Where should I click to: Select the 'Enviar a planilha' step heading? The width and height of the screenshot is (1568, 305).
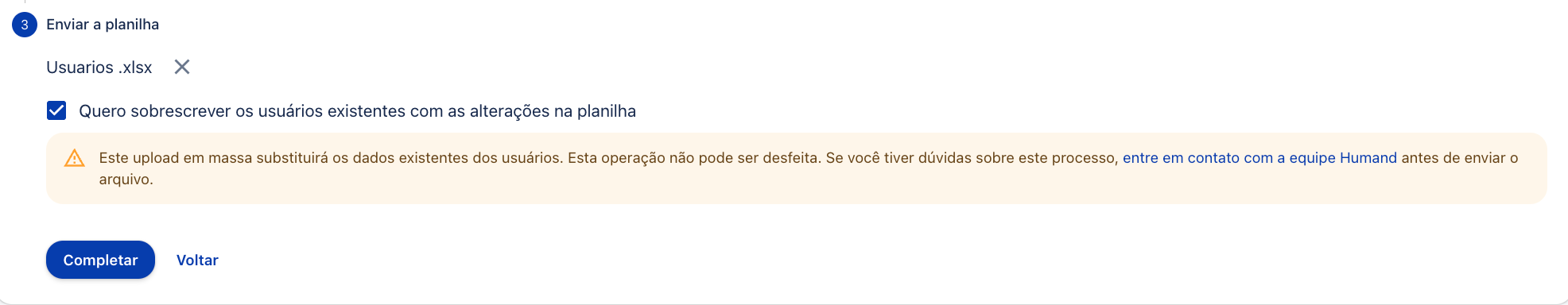point(103,25)
